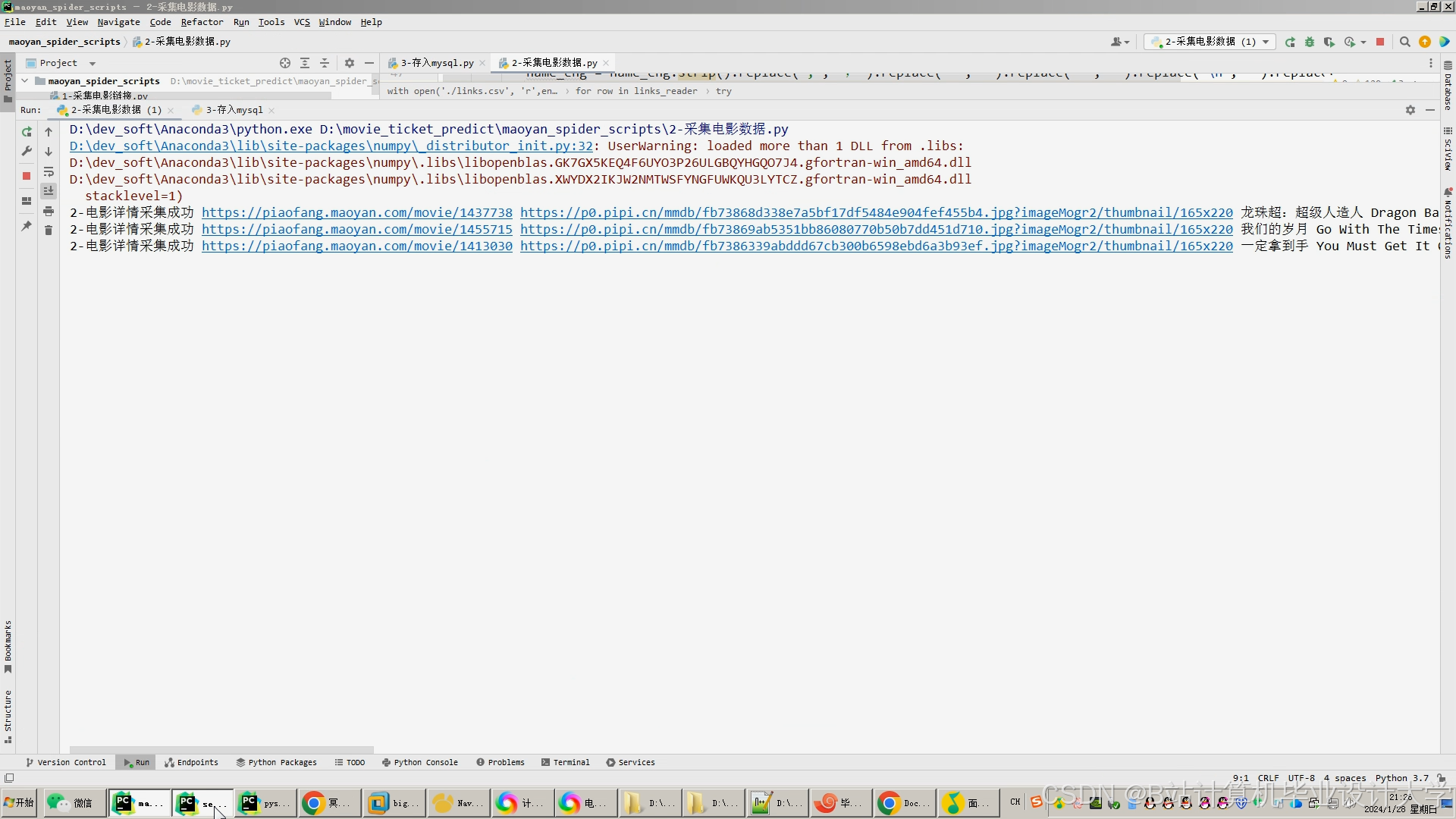Click the debug bug icon in toolbar
The width and height of the screenshot is (1456, 819).
[1310, 42]
